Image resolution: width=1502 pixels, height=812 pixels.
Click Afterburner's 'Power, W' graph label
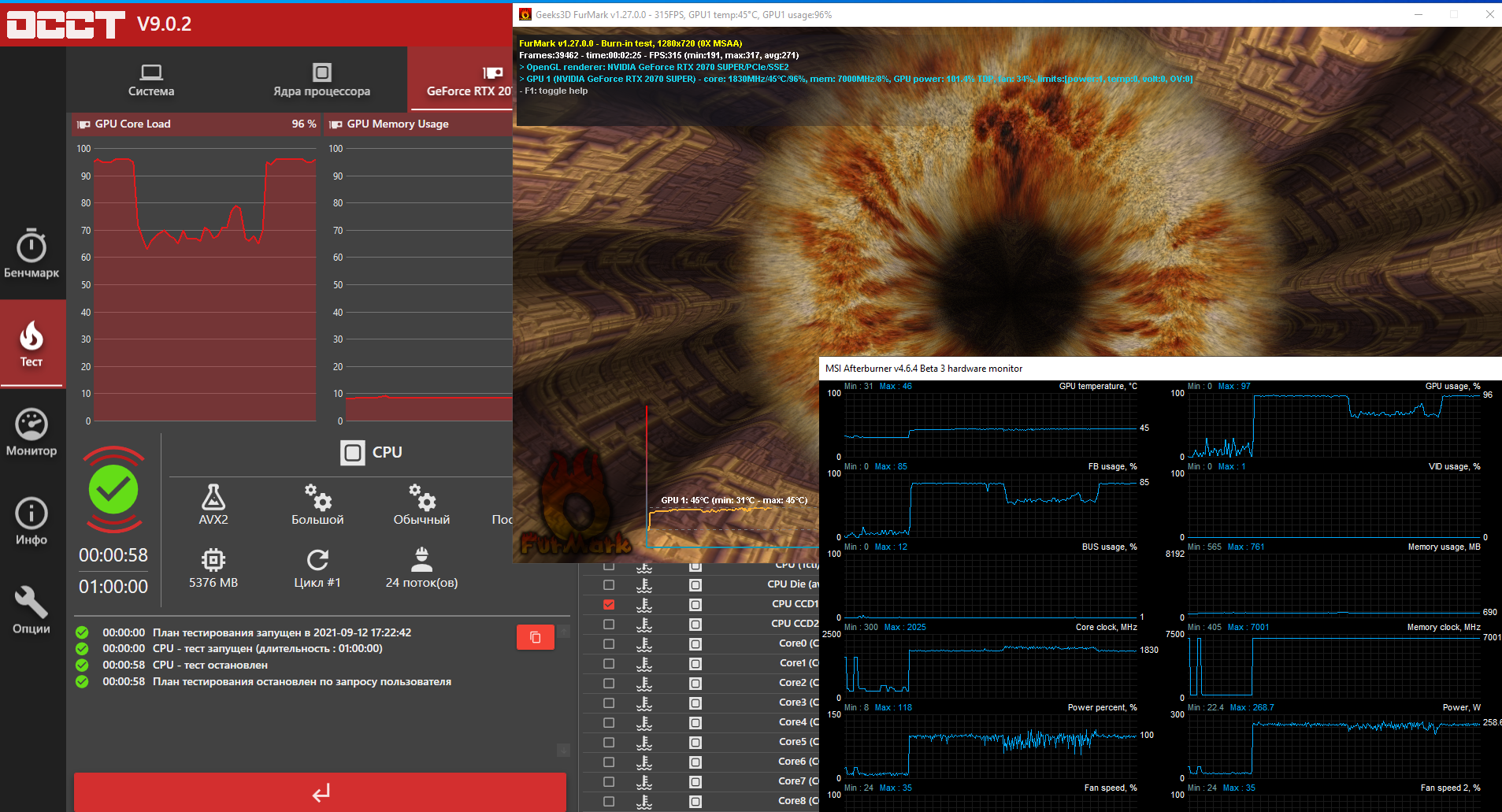(x=1462, y=707)
